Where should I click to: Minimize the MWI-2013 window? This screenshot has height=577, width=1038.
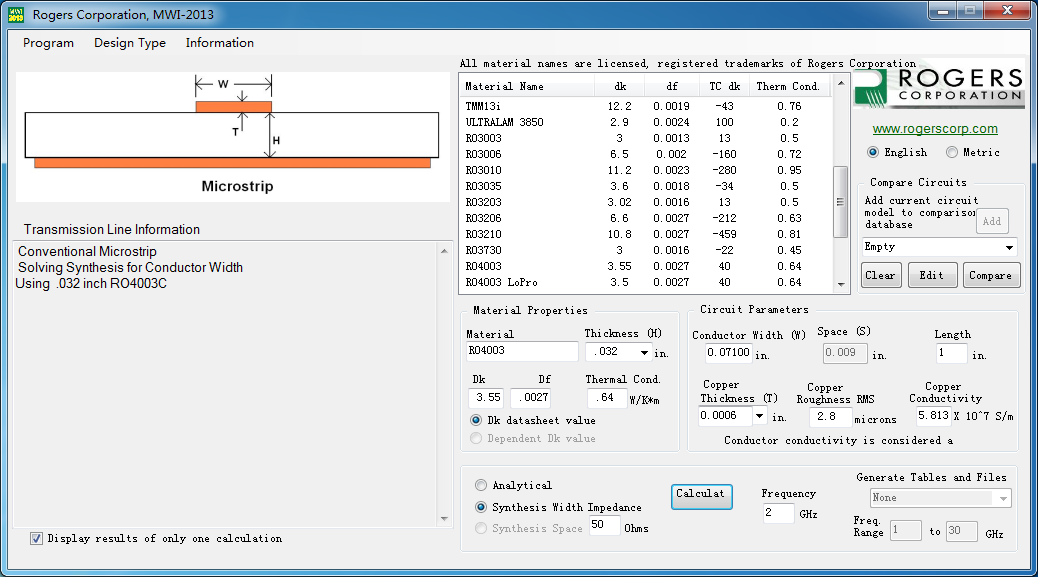tap(943, 11)
